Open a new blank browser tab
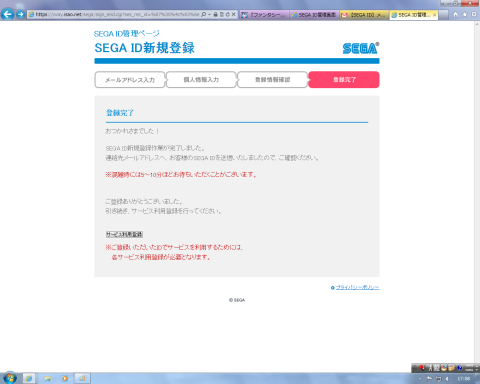 pos(443,15)
